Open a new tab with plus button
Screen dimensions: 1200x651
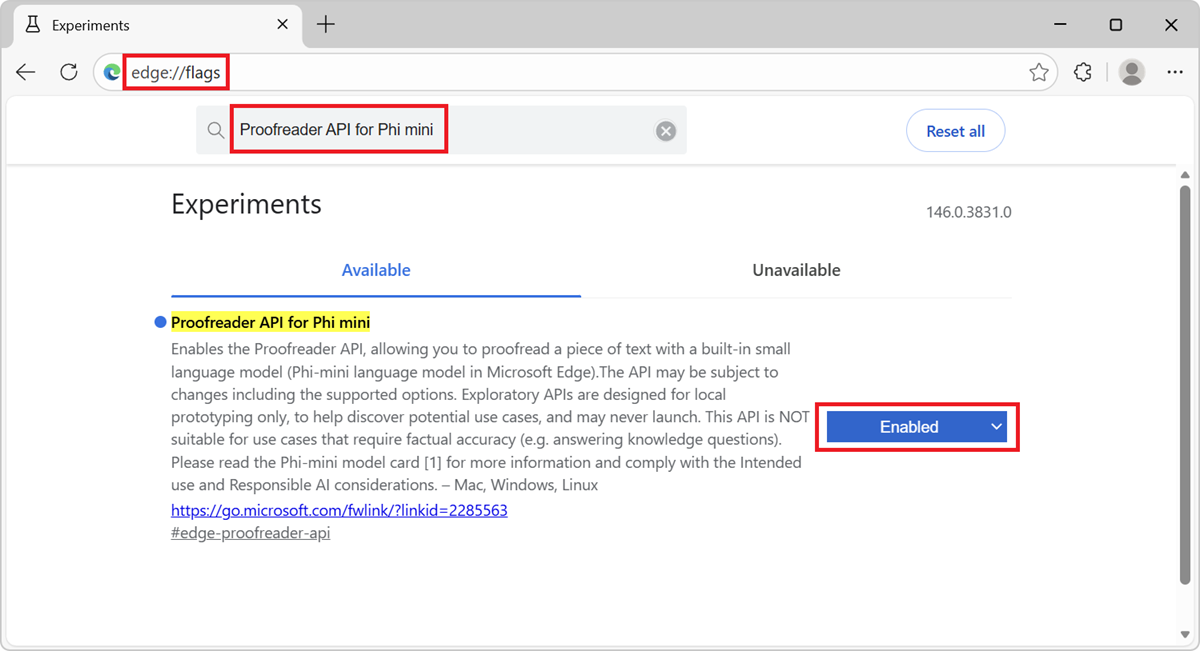coord(326,25)
